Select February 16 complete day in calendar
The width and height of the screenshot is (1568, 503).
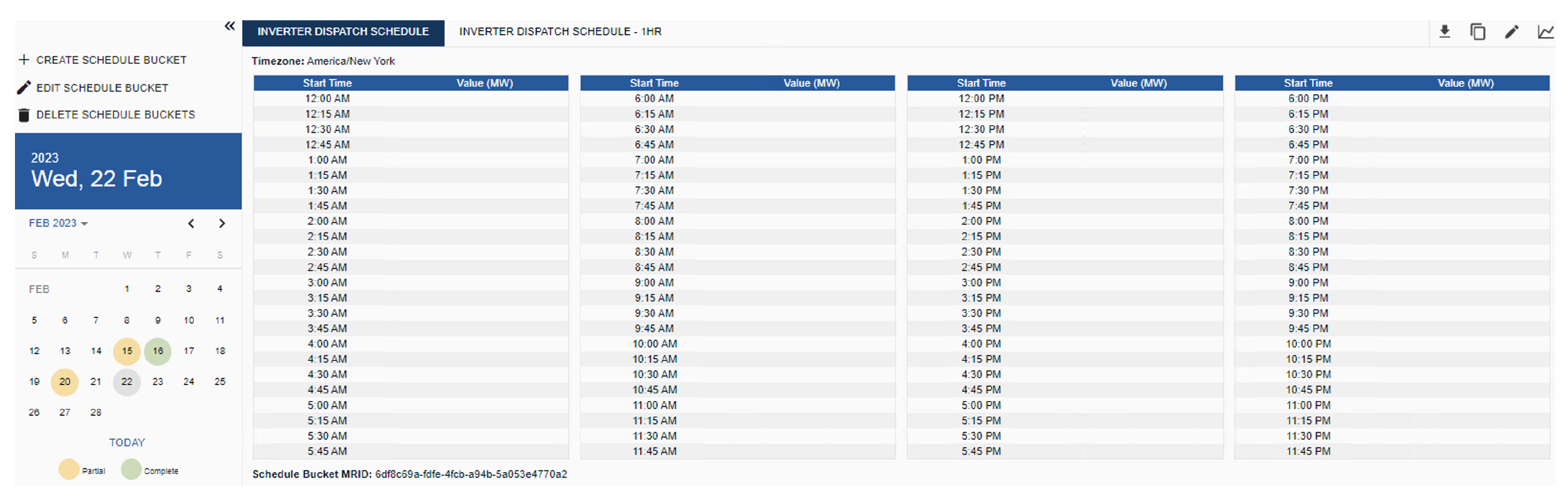pos(158,351)
